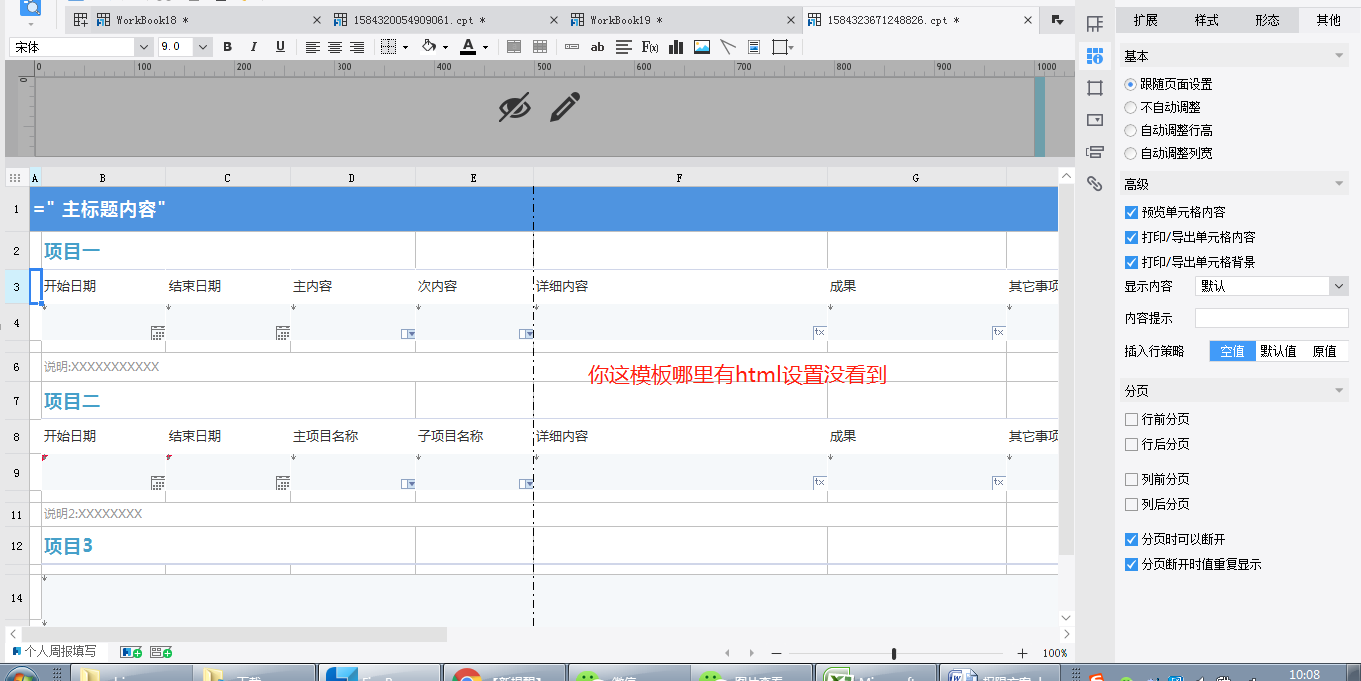
Task: Open condition attributes panel icon
Action: pos(1095,152)
